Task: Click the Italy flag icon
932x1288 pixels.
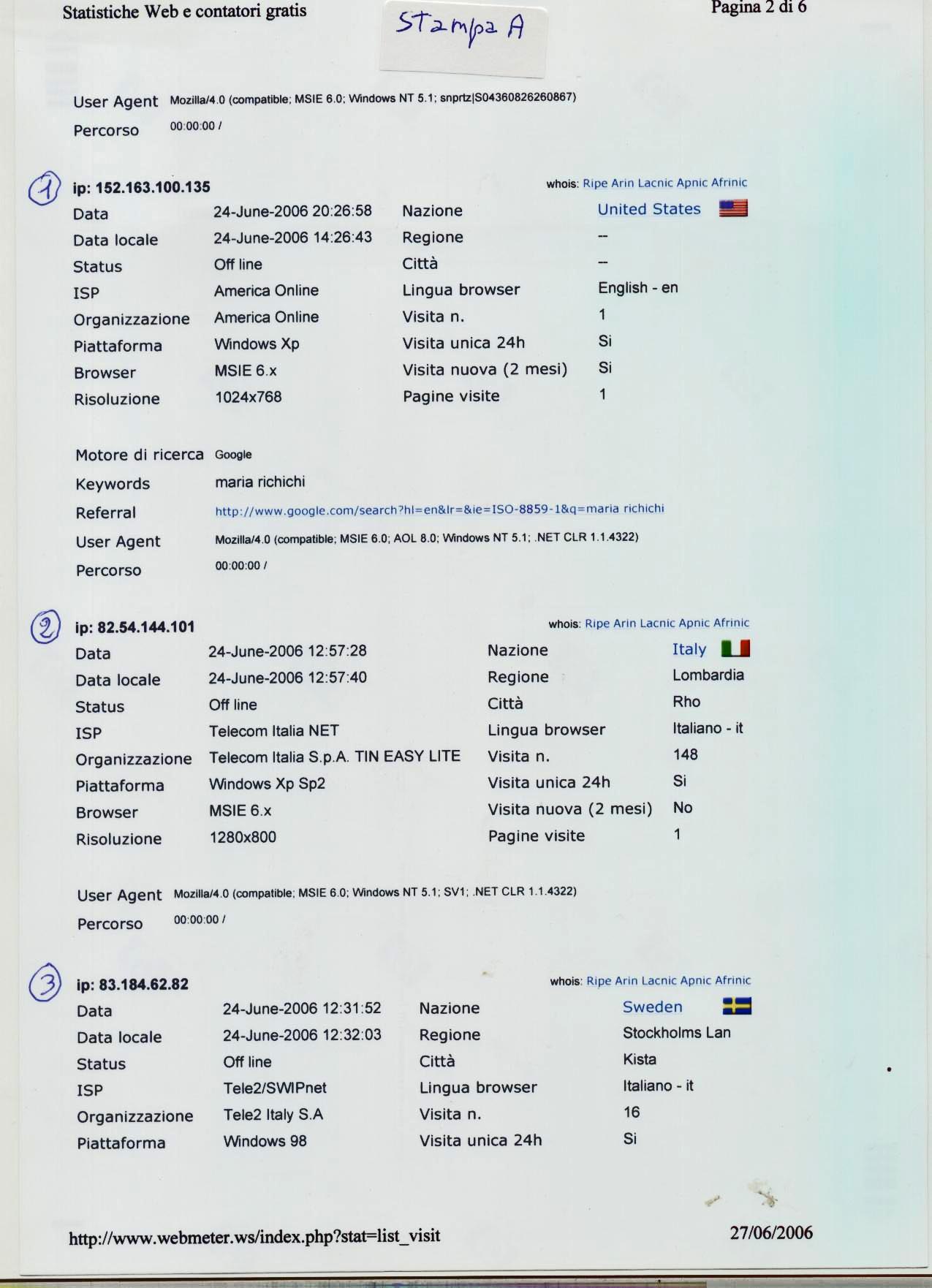Action: point(735,648)
